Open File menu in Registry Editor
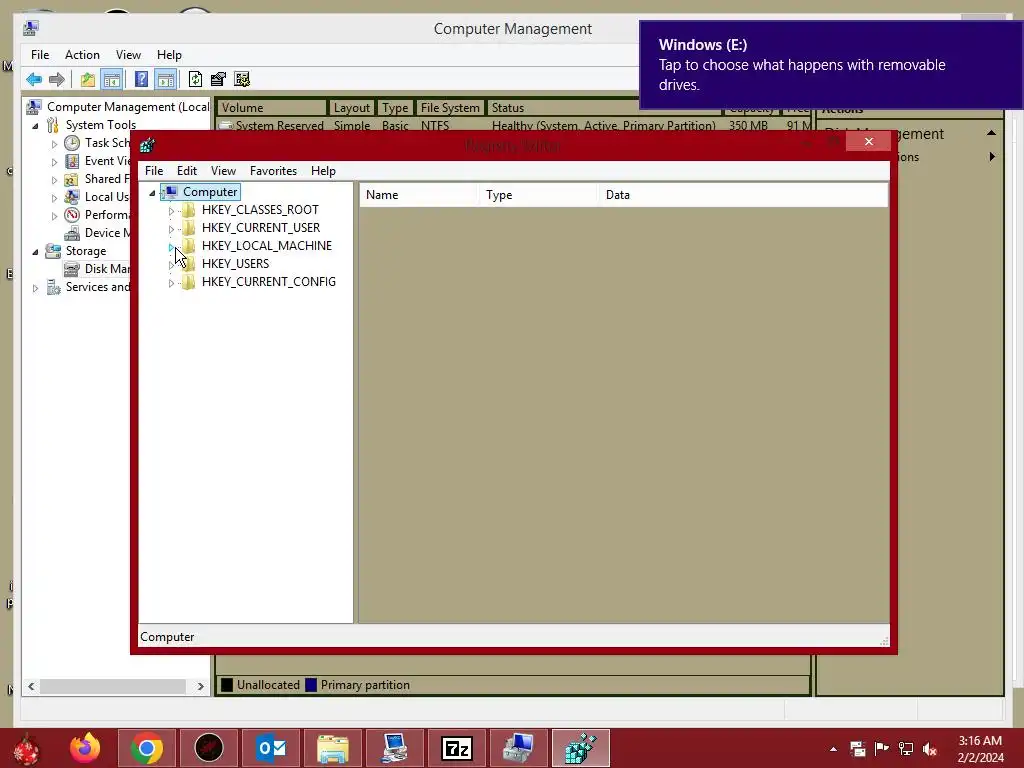Screen dimensions: 1024x768 [154, 170]
